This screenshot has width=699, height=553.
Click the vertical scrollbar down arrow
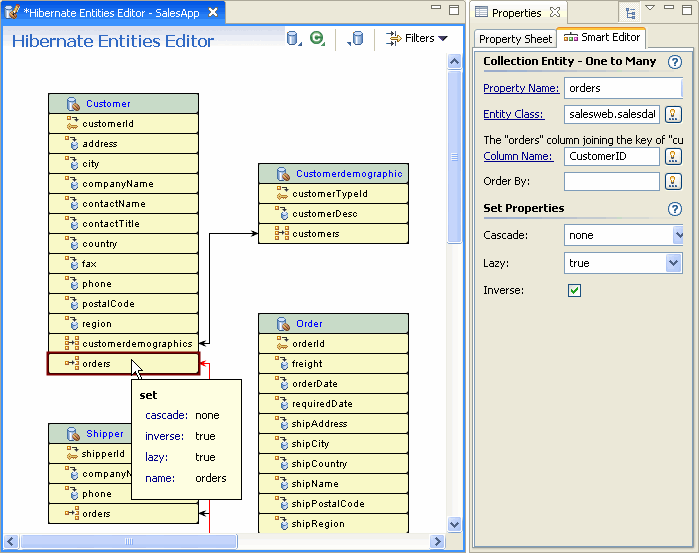point(454,524)
